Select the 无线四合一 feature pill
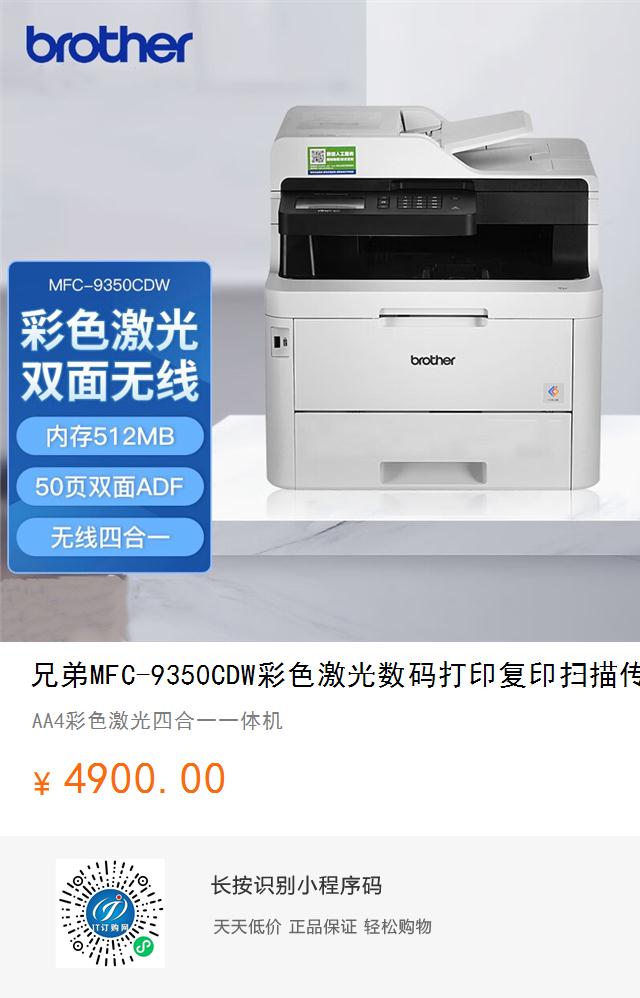640x998 pixels. tap(109, 538)
